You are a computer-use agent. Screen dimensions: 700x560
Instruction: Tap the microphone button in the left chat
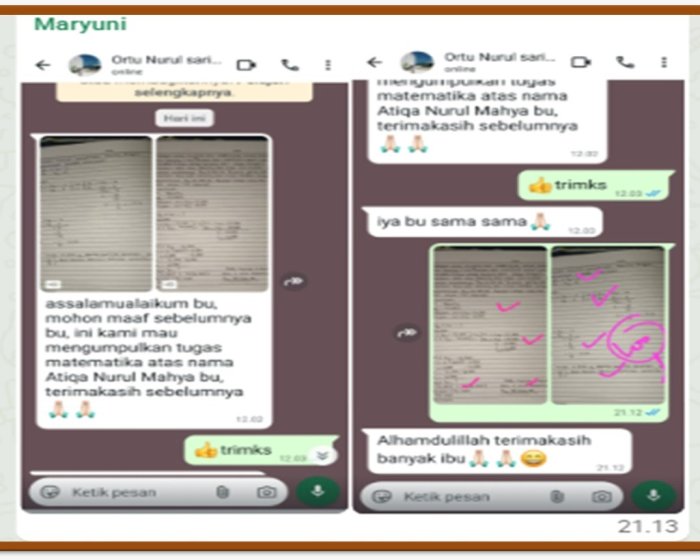pyautogui.click(x=318, y=492)
